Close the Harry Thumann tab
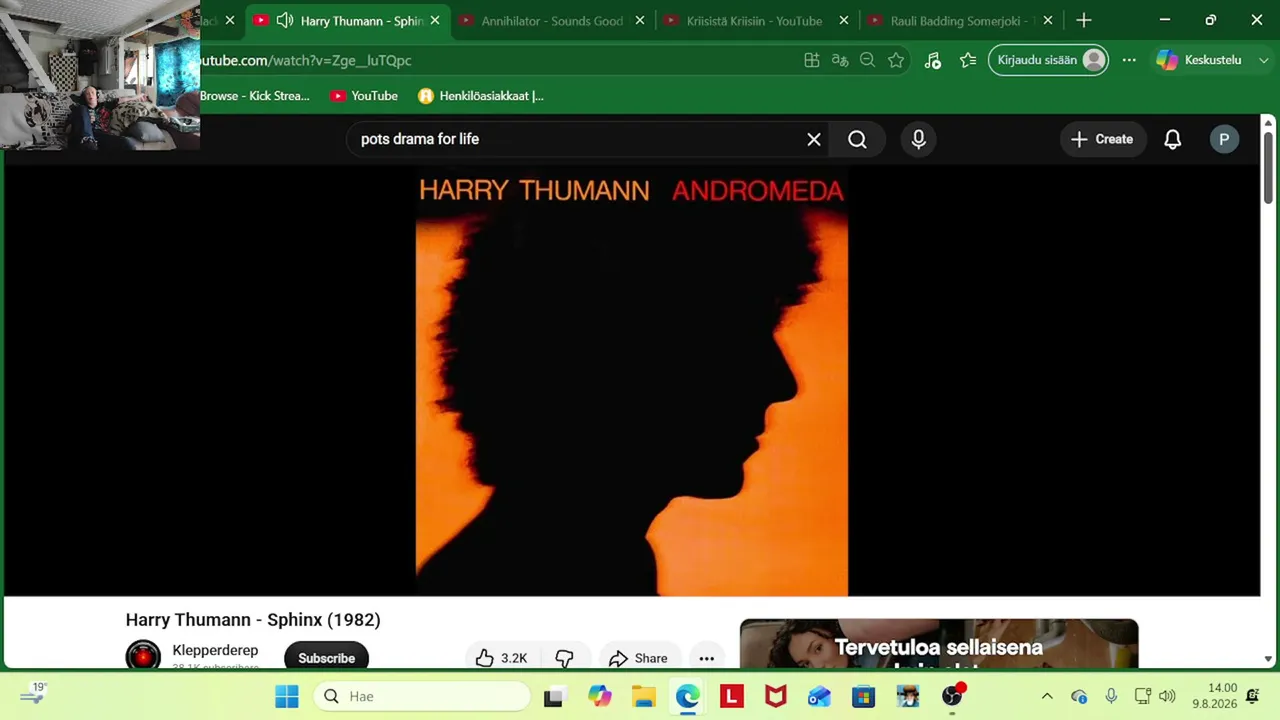Image resolution: width=1280 pixels, height=720 pixels. (x=435, y=20)
